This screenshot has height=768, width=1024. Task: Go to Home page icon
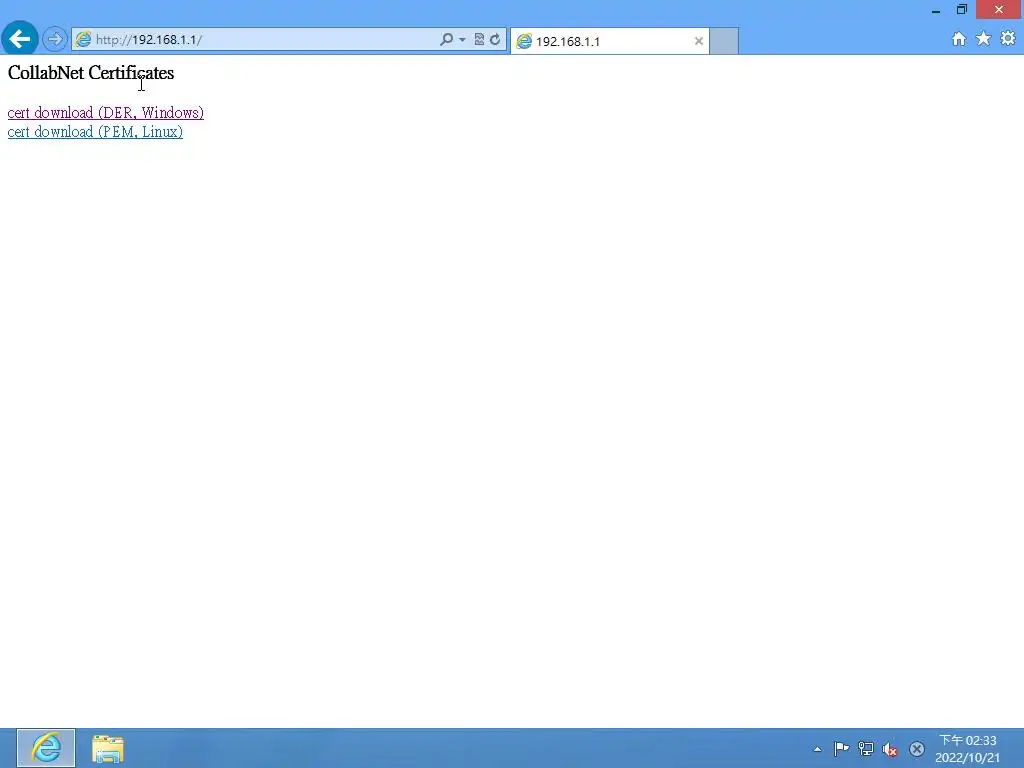pyautogui.click(x=958, y=39)
